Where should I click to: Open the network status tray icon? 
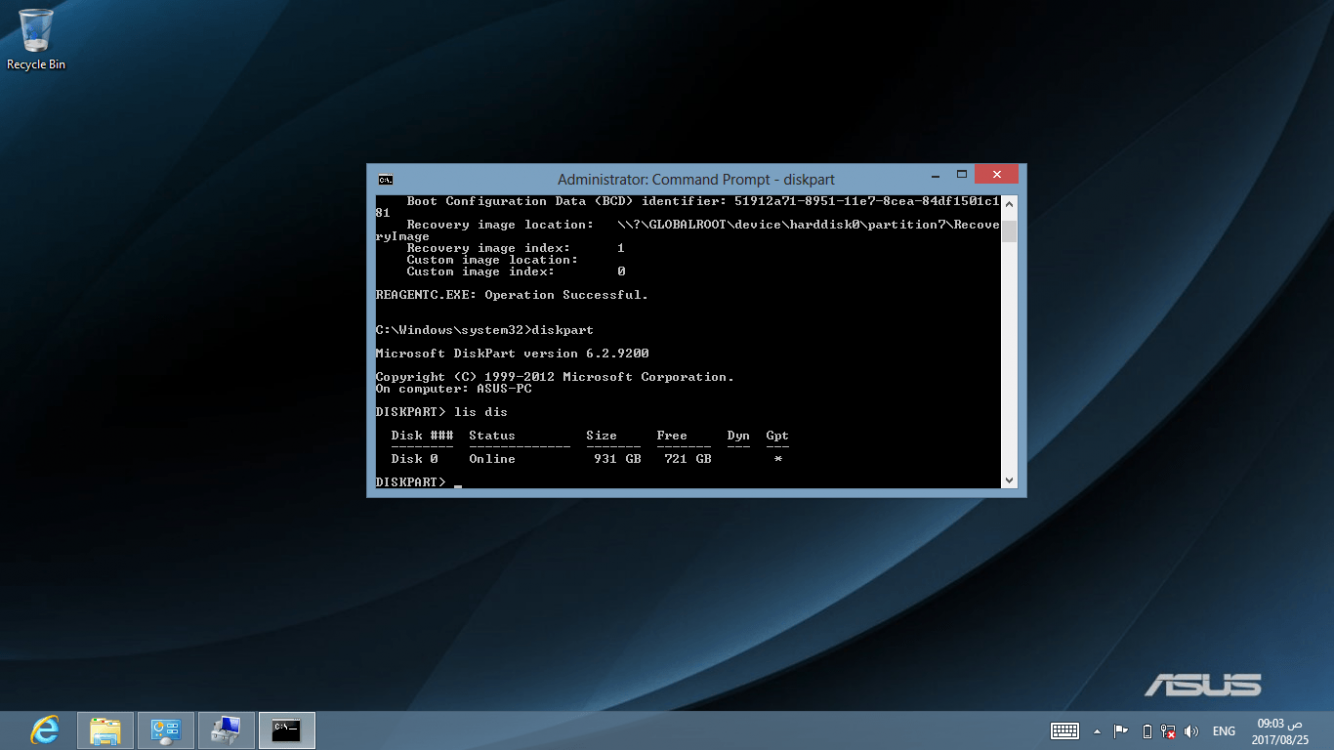pyautogui.click(x=1168, y=732)
